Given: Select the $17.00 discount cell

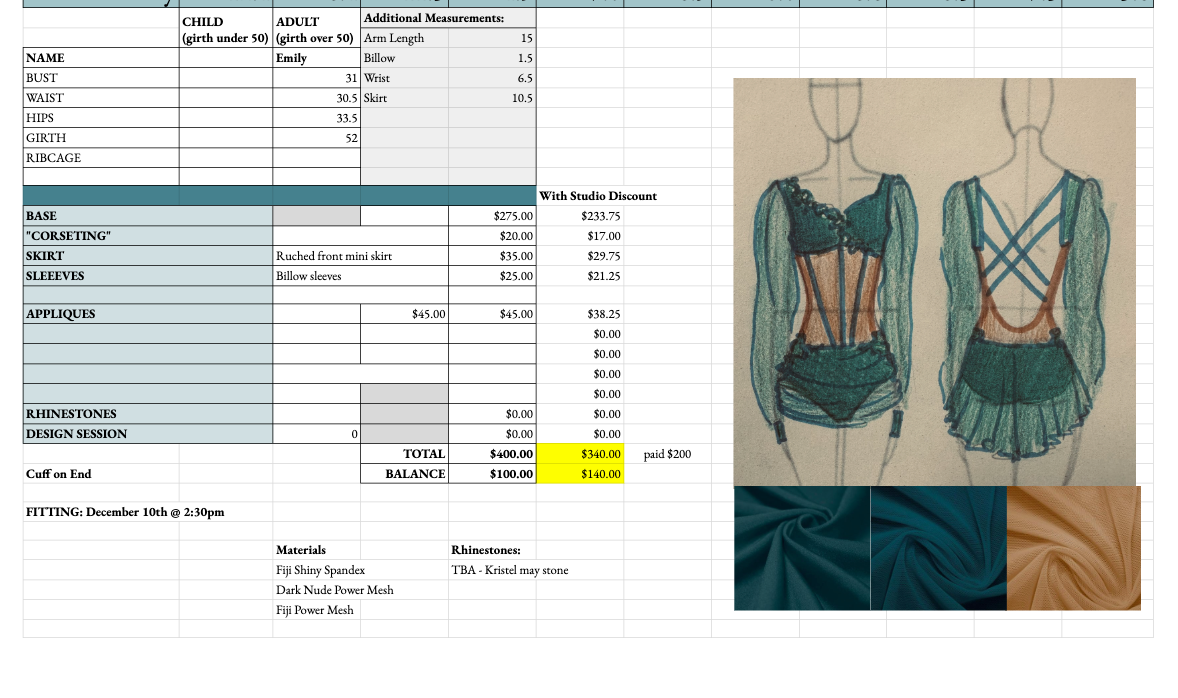Looking at the screenshot, I should coord(580,236).
